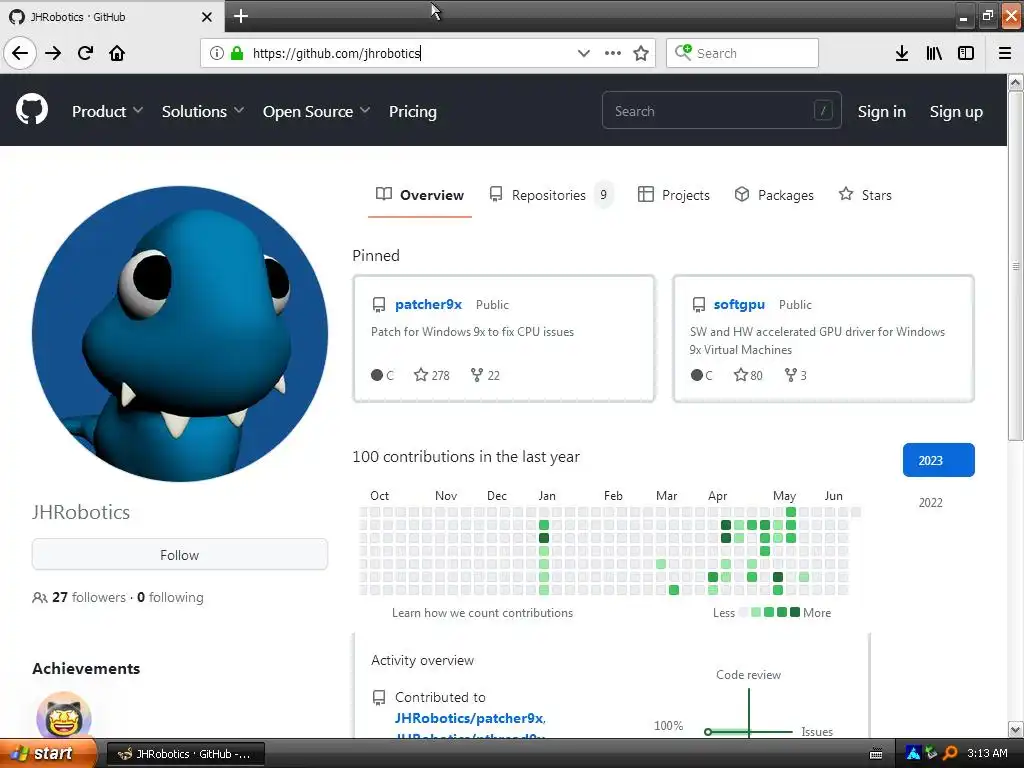Open a new browser tab with plus
1024x768 pixels.
click(x=240, y=16)
